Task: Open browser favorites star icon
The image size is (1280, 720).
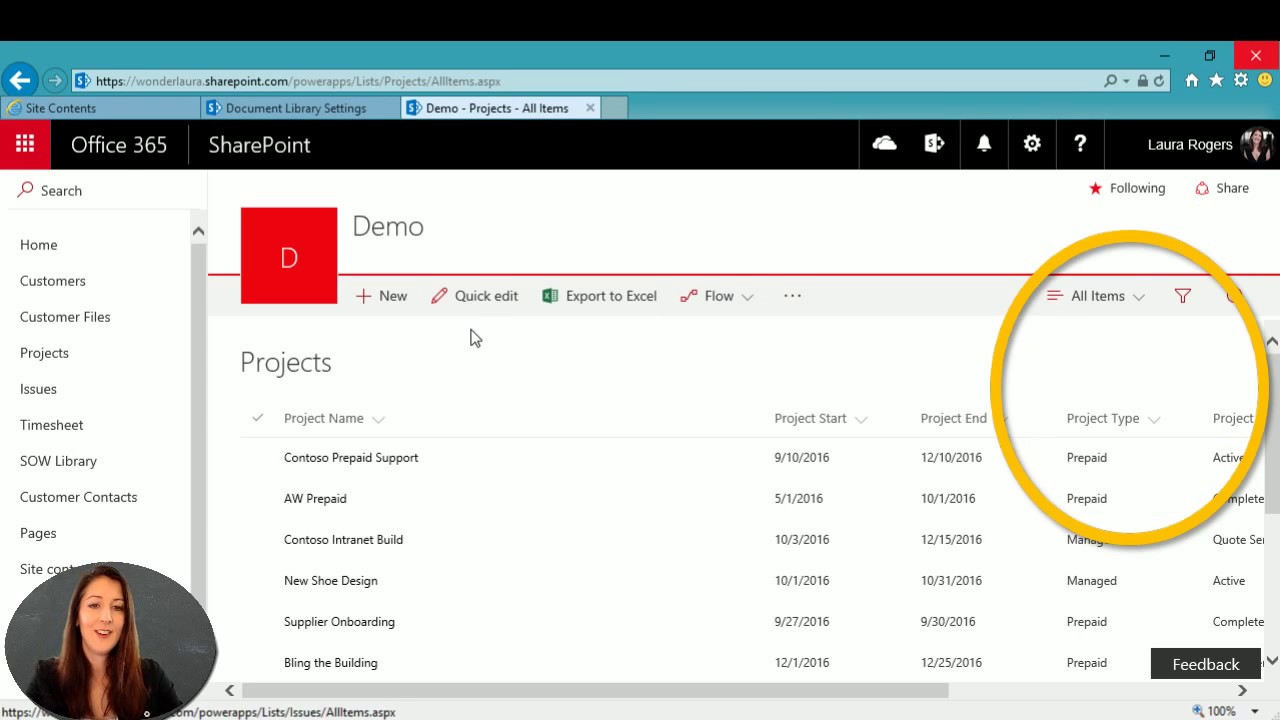Action: click(x=1216, y=80)
